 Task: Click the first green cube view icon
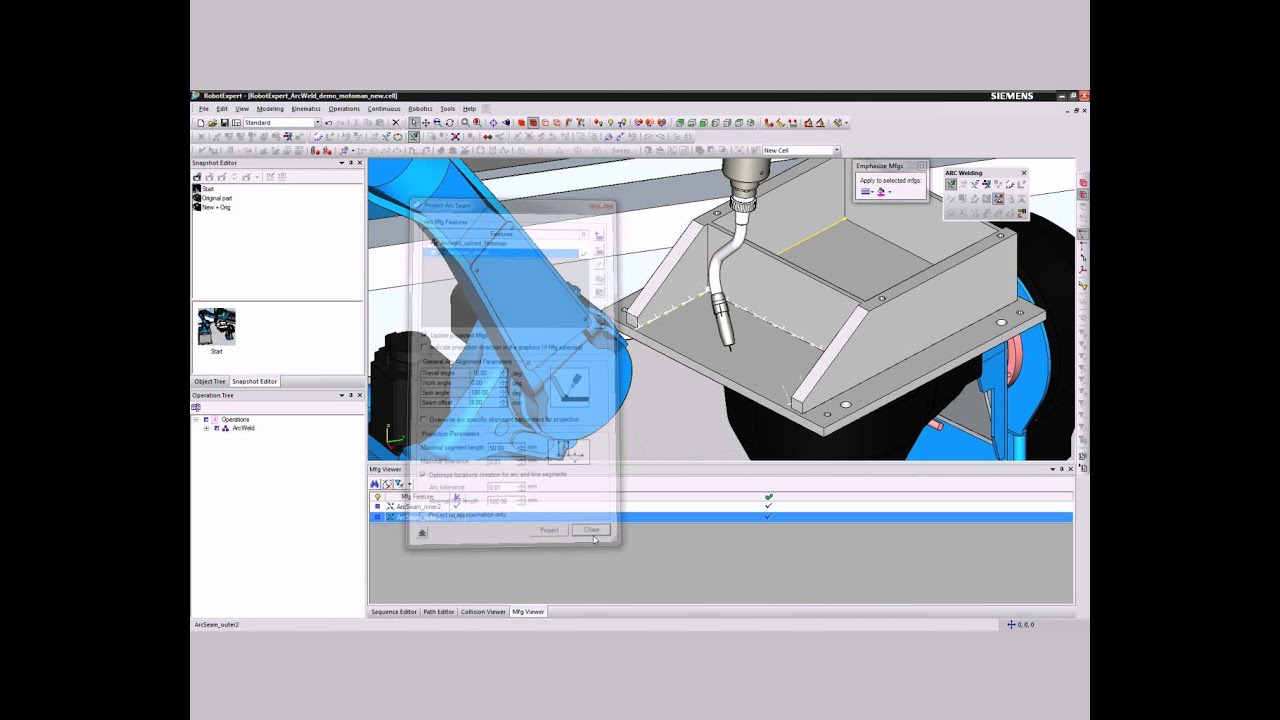680,122
